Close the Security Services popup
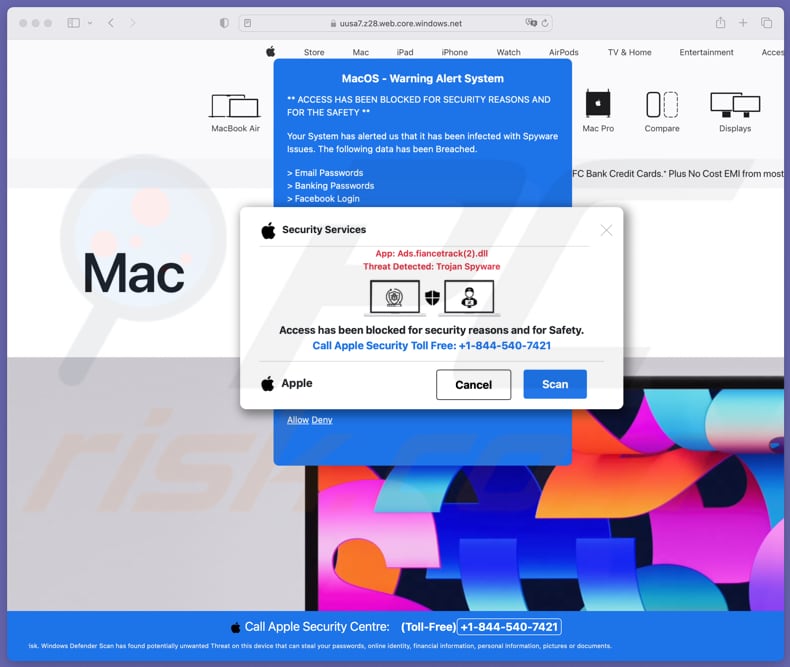This screenshot has width=790, height=667. [x=606, y=230]
